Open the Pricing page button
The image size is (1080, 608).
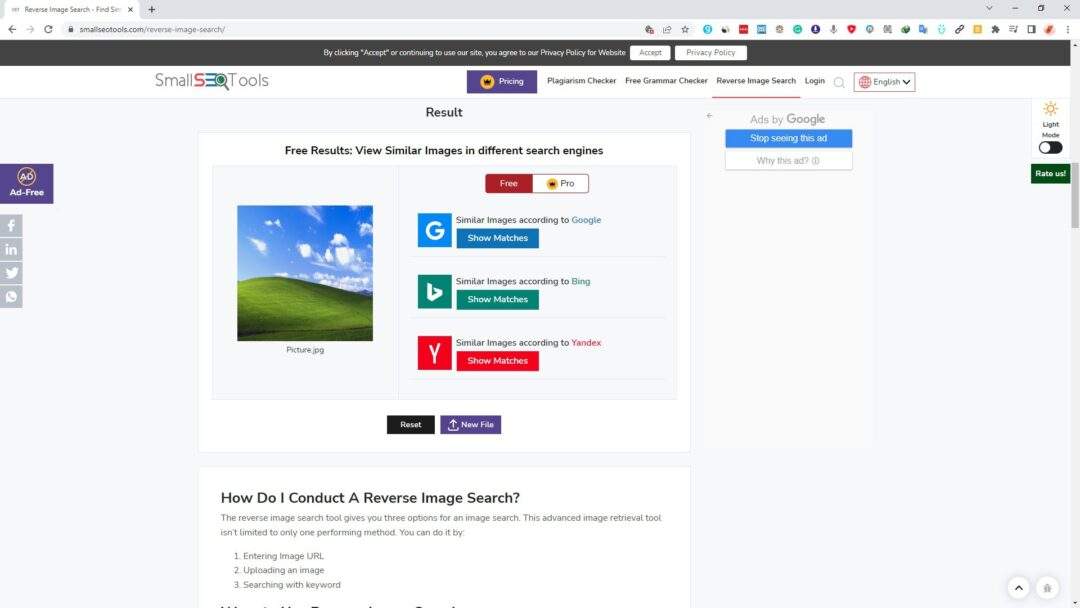[x=501, y=81]
